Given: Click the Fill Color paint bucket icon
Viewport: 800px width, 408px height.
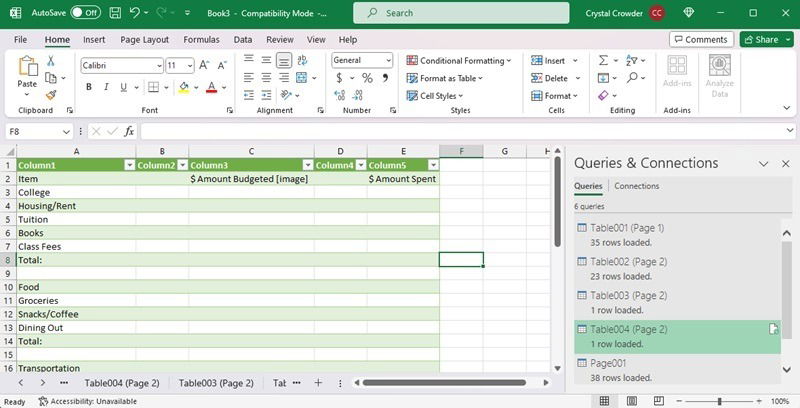Looking at the screenshot, I should click(184, 87).
